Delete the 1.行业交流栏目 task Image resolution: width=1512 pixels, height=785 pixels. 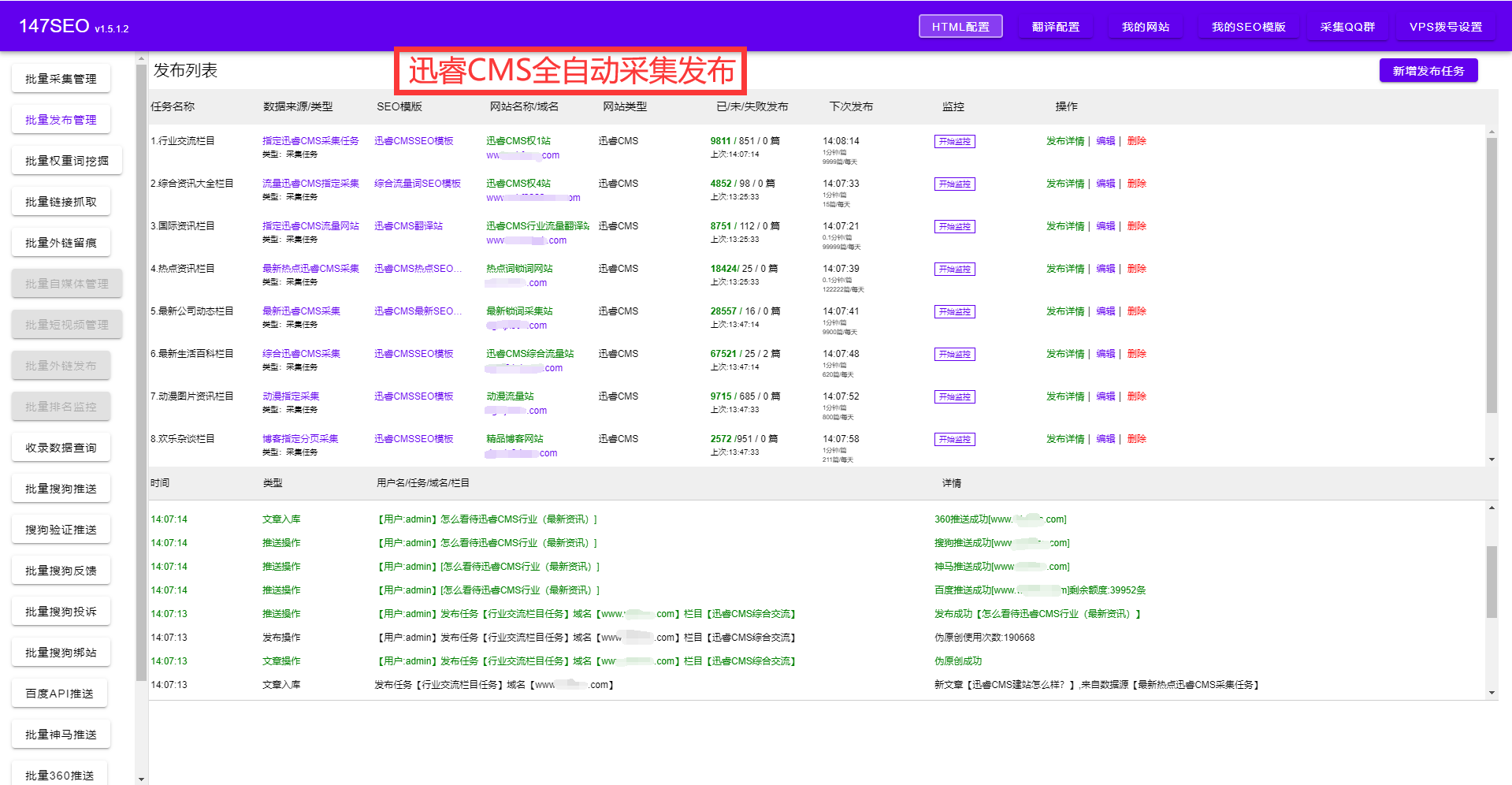(1136, 141)
